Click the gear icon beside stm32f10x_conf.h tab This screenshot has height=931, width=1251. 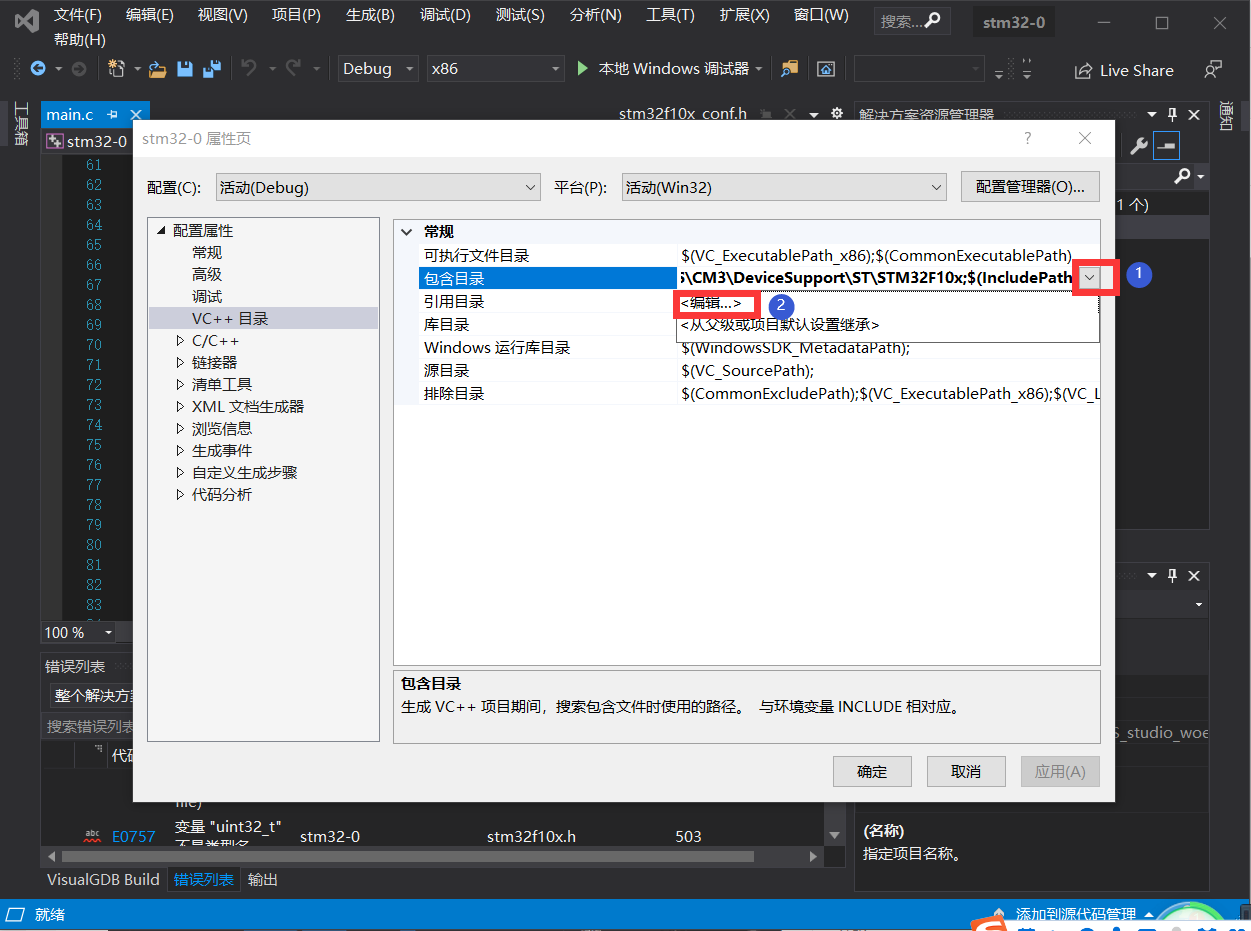pyautogui.click(x=837, y=114)
